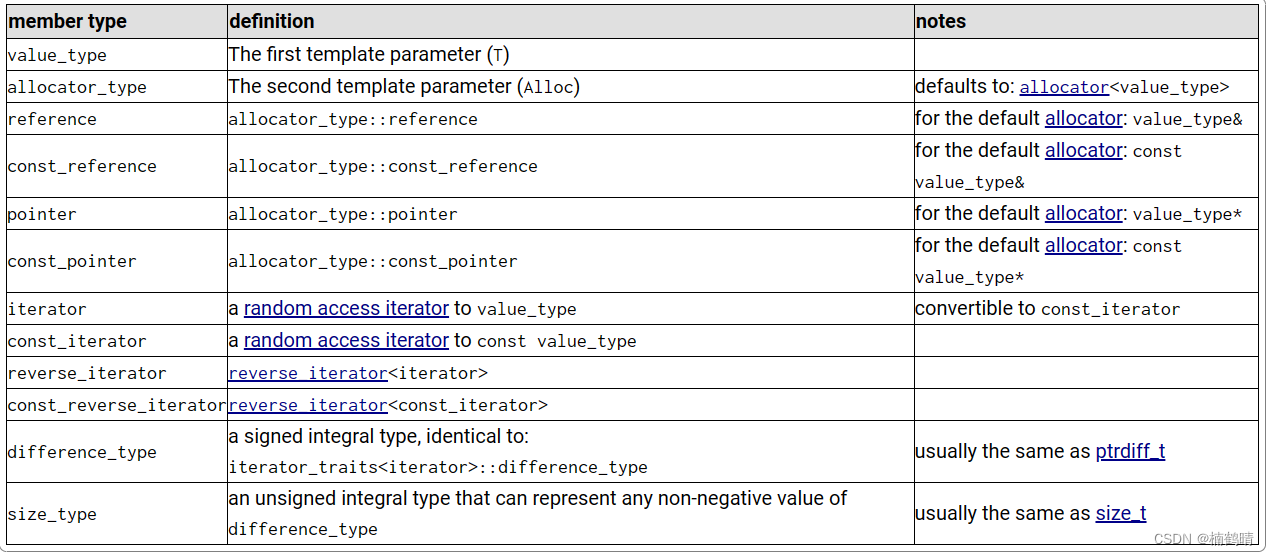Click the difference_type member type cell

[x=82, y=452]
